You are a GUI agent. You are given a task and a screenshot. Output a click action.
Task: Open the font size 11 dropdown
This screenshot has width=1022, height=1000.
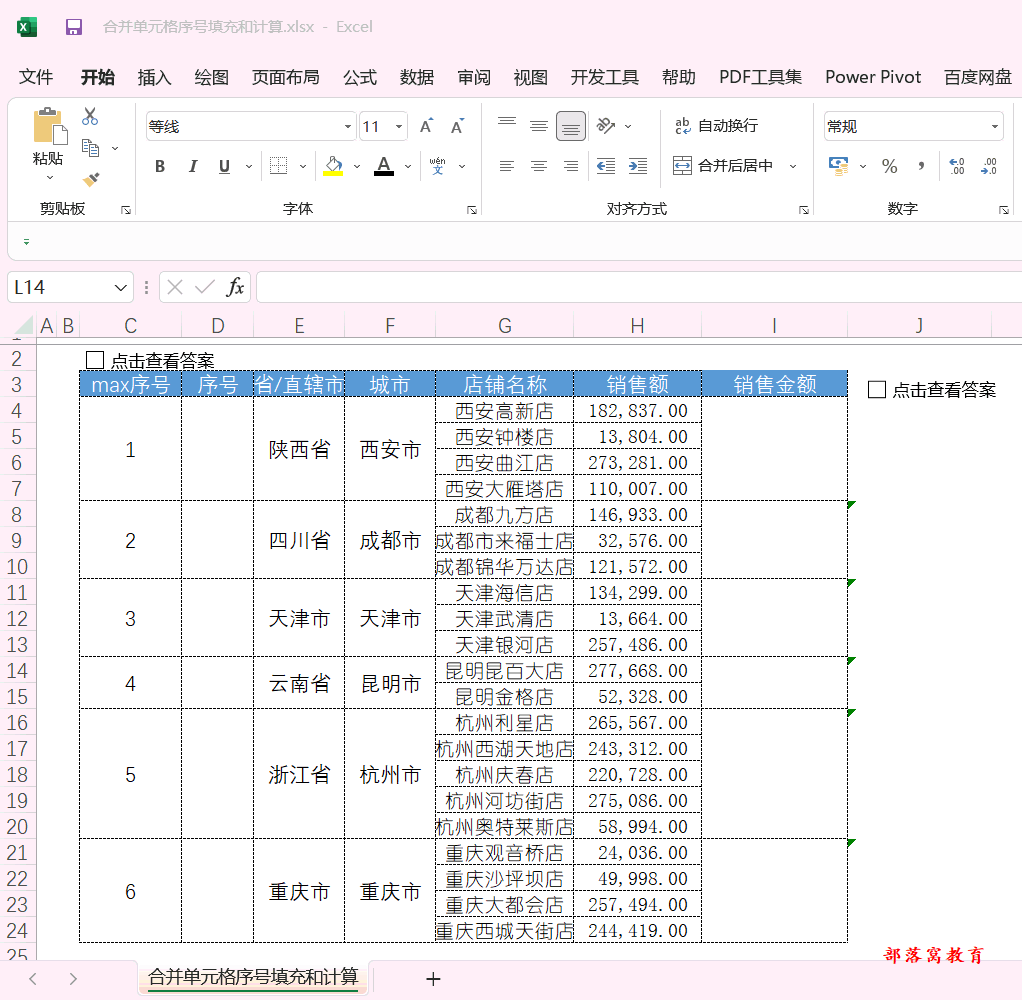click(399, 126)
